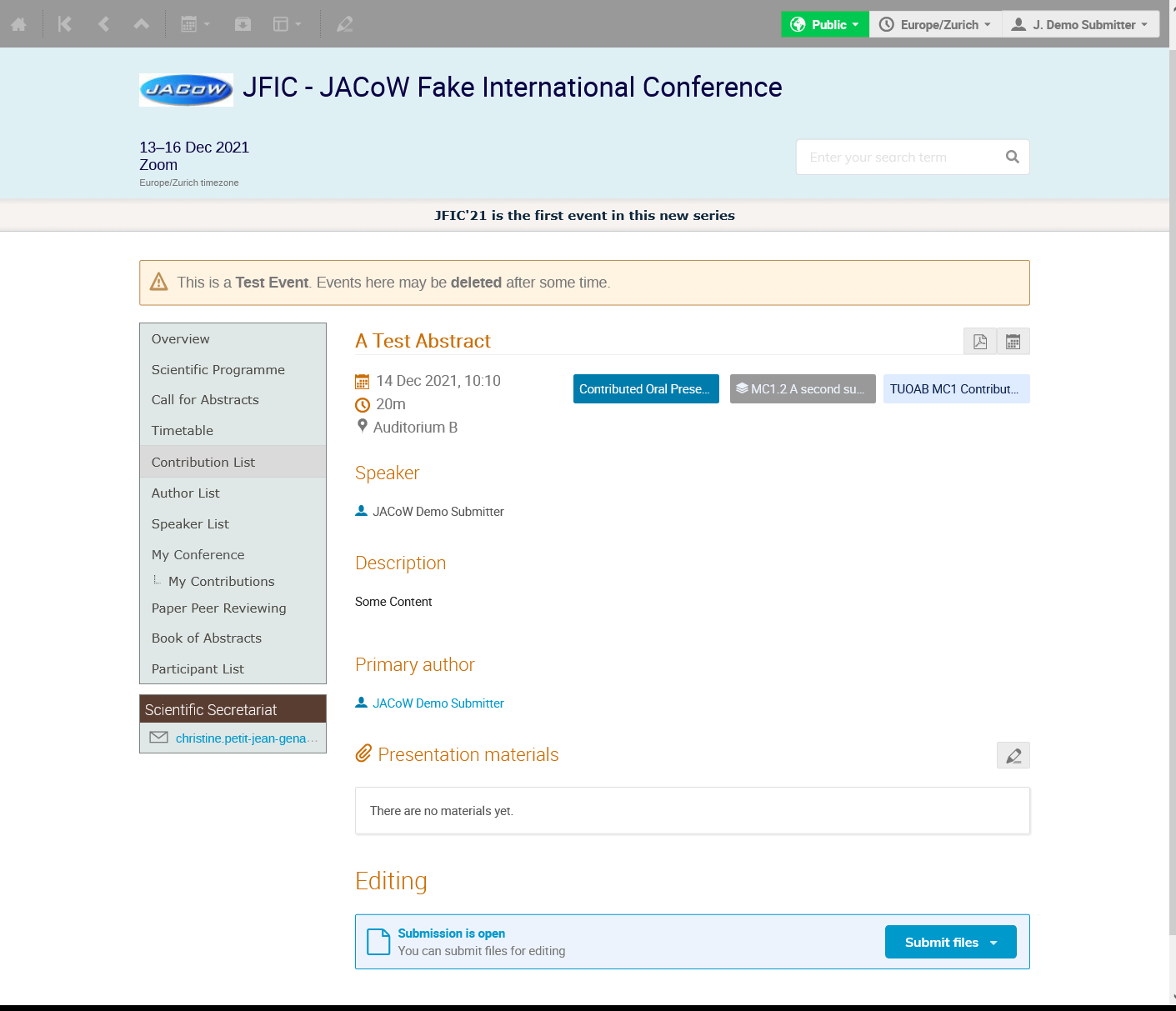Click the Contributed Oral Presentation tag
This screenshot has height=1011, width=1176.
[x=645, y=389]
